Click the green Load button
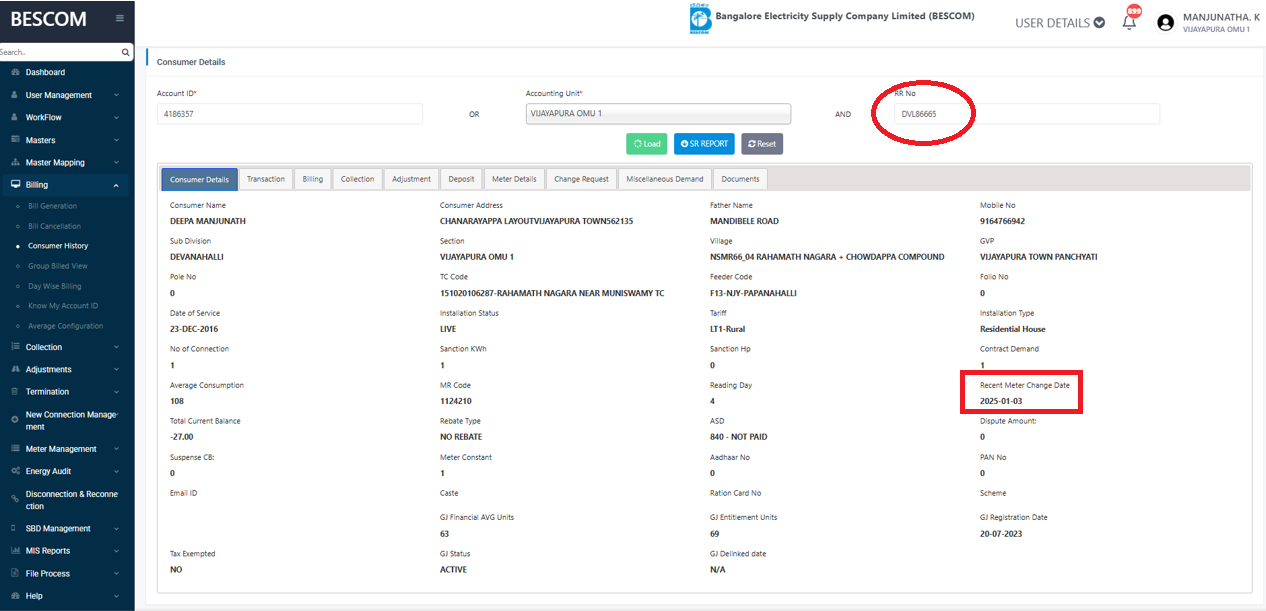The width and height of the screenshot is (1266, 611). (646, 144)
